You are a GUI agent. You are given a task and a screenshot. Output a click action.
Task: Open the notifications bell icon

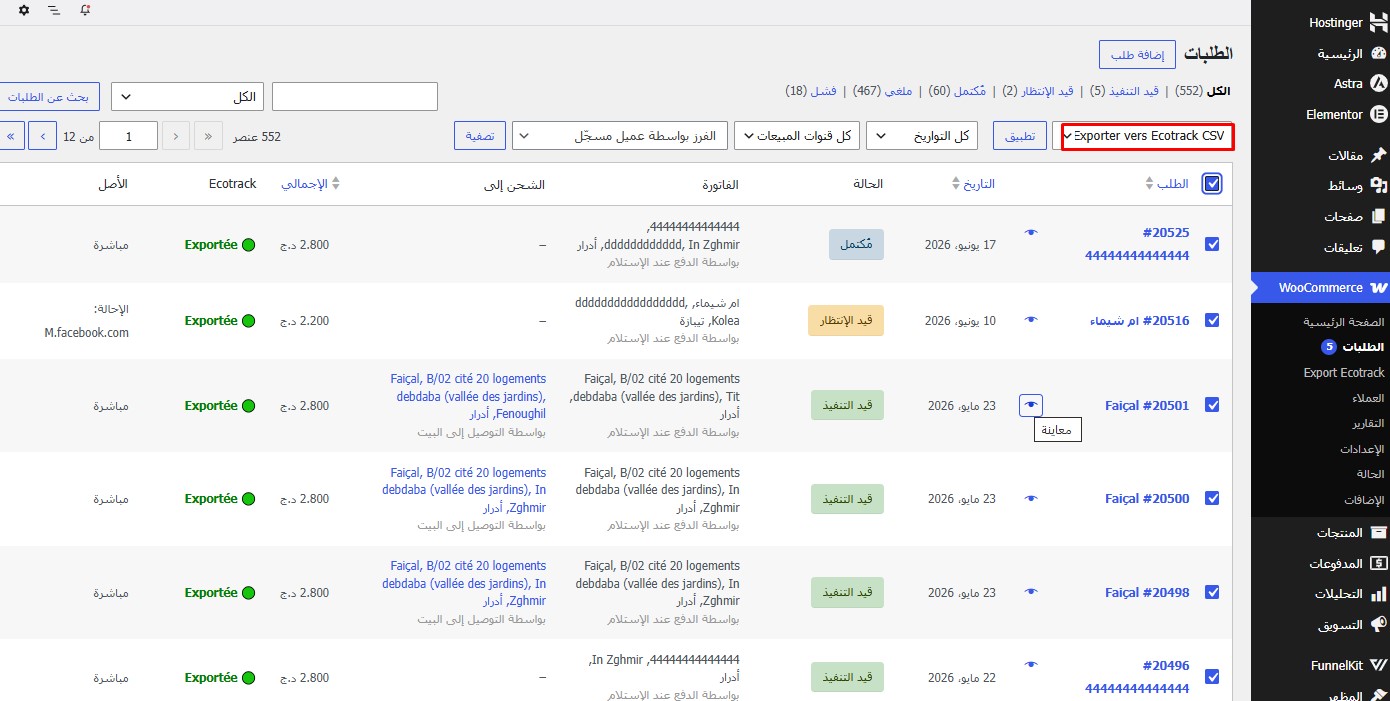pos(85,10)
